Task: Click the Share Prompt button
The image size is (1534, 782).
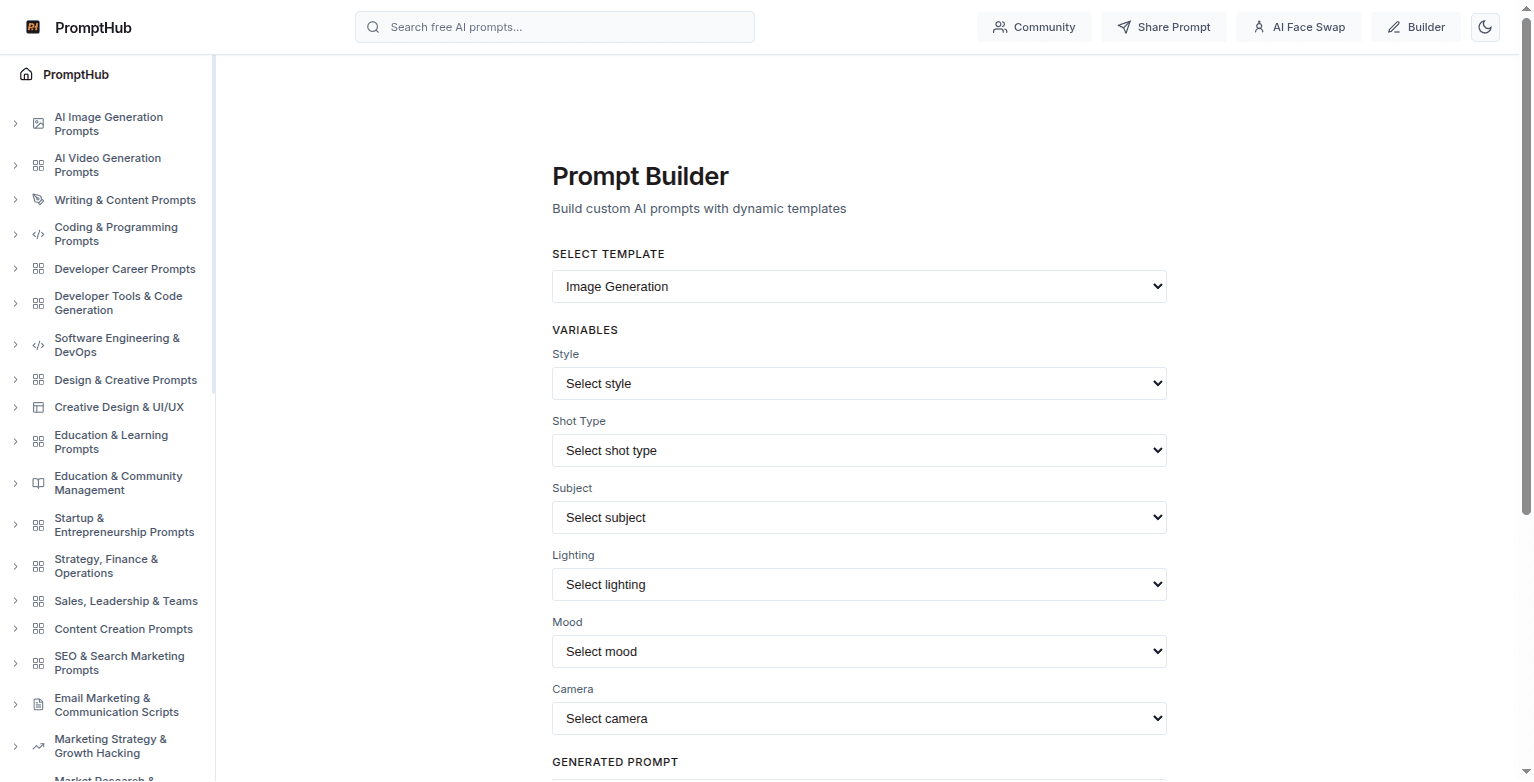Action: 1164,27
